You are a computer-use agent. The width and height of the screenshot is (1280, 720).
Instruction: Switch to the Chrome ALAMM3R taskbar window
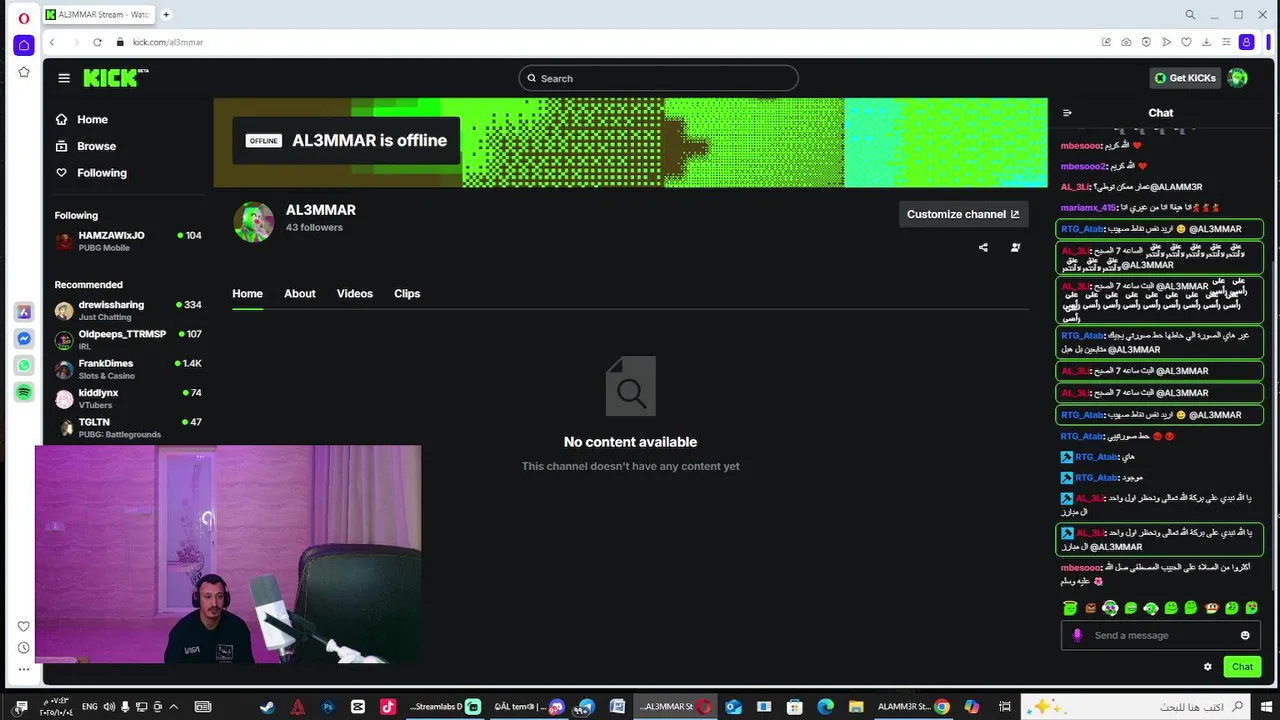tap(913, 707)
